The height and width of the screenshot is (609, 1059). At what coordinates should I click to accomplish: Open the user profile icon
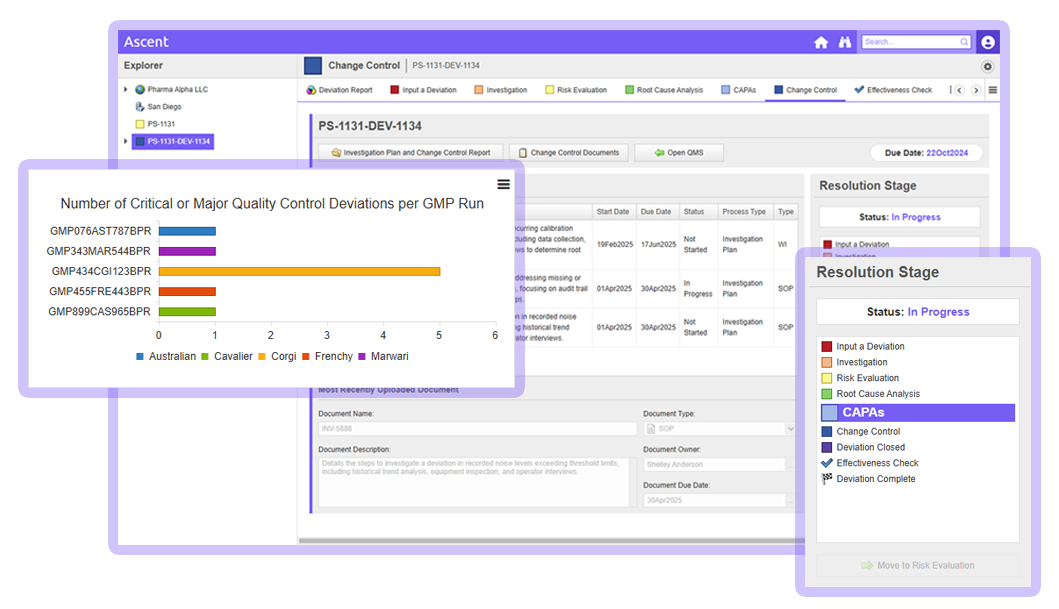click(987, 42)
